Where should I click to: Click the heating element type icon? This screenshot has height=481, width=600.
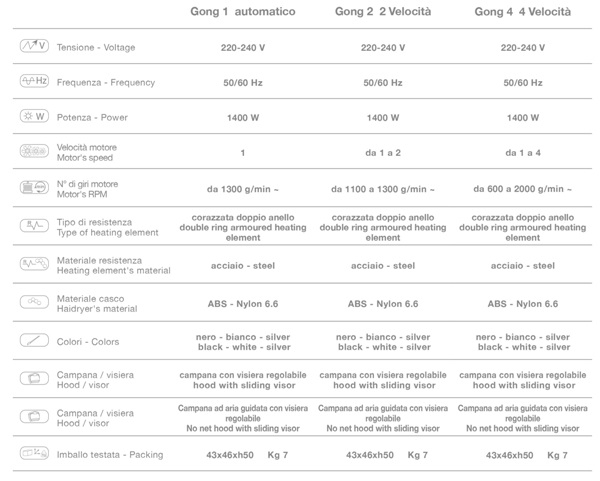coord(34,226)
